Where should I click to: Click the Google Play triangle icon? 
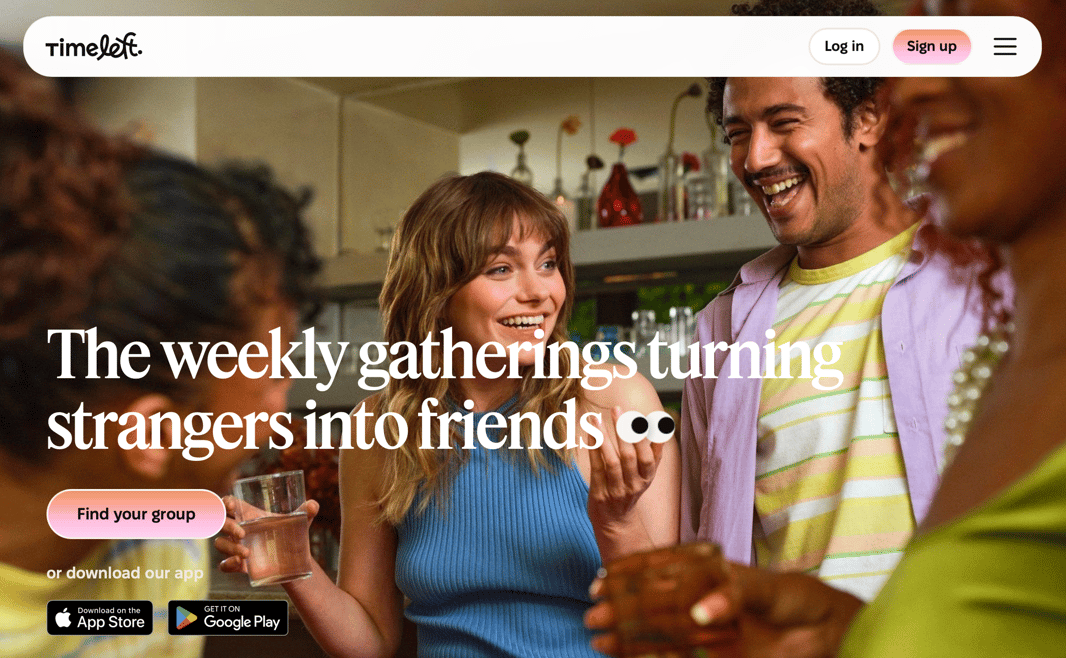click(186, 618)
